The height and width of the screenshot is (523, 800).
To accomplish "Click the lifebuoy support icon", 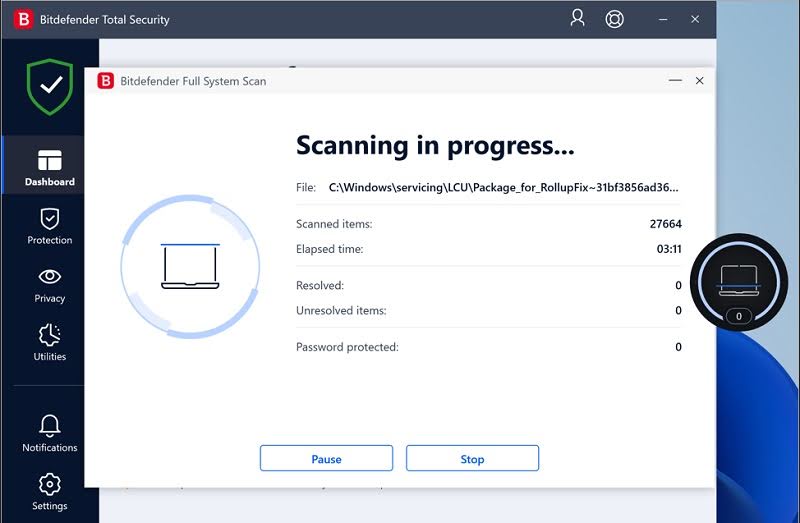I will [x=615, y=19].
